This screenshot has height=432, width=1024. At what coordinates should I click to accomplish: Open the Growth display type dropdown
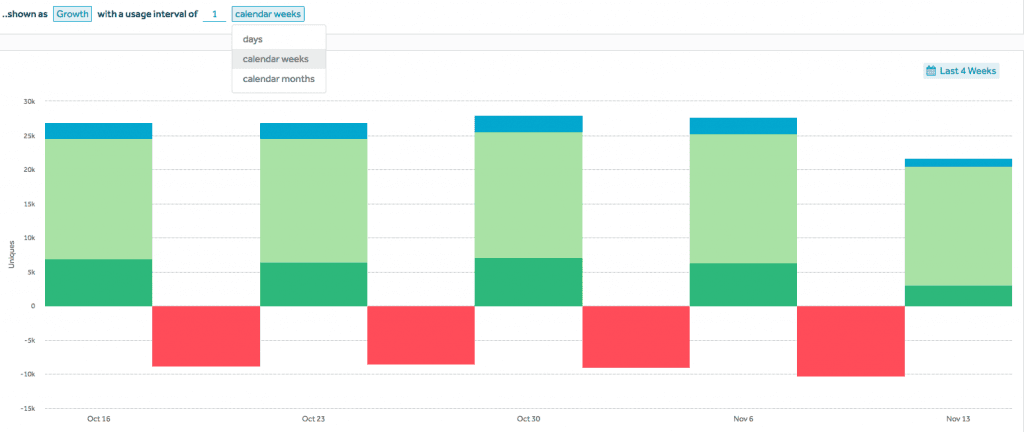(72, 14)
